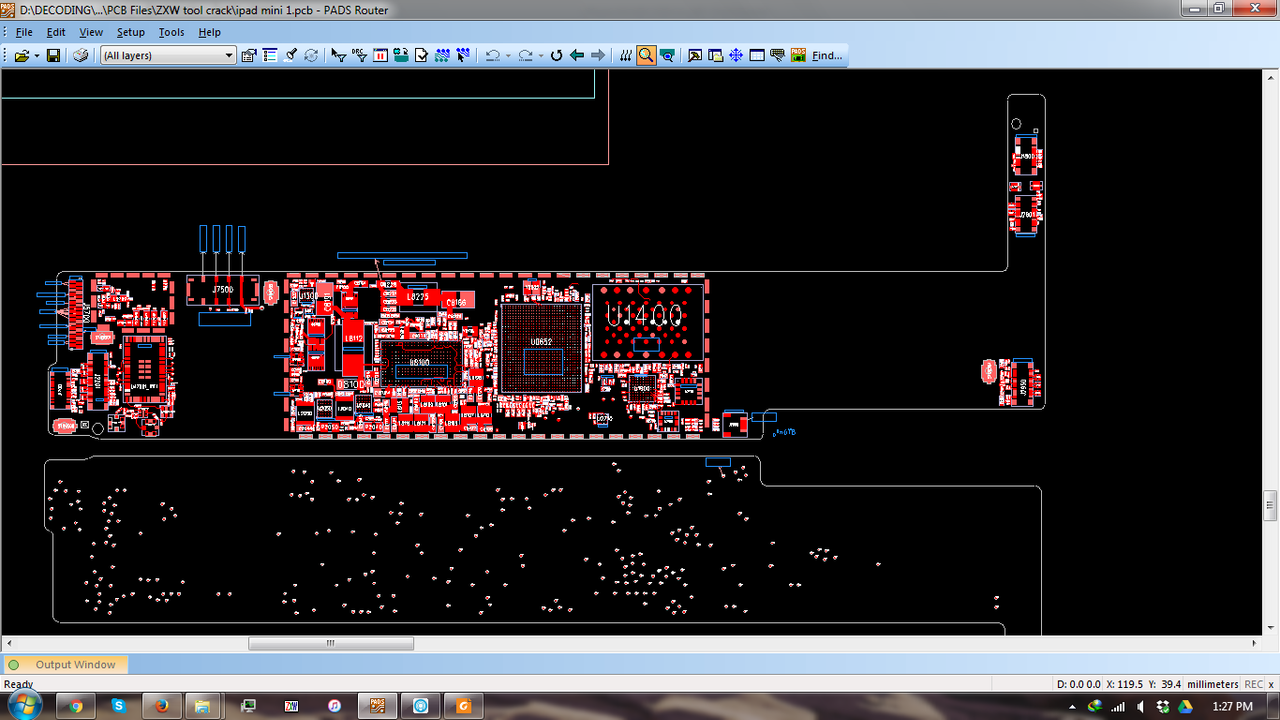
Task: Open the Properties icon next to layers
Action: tap(249, 55)
